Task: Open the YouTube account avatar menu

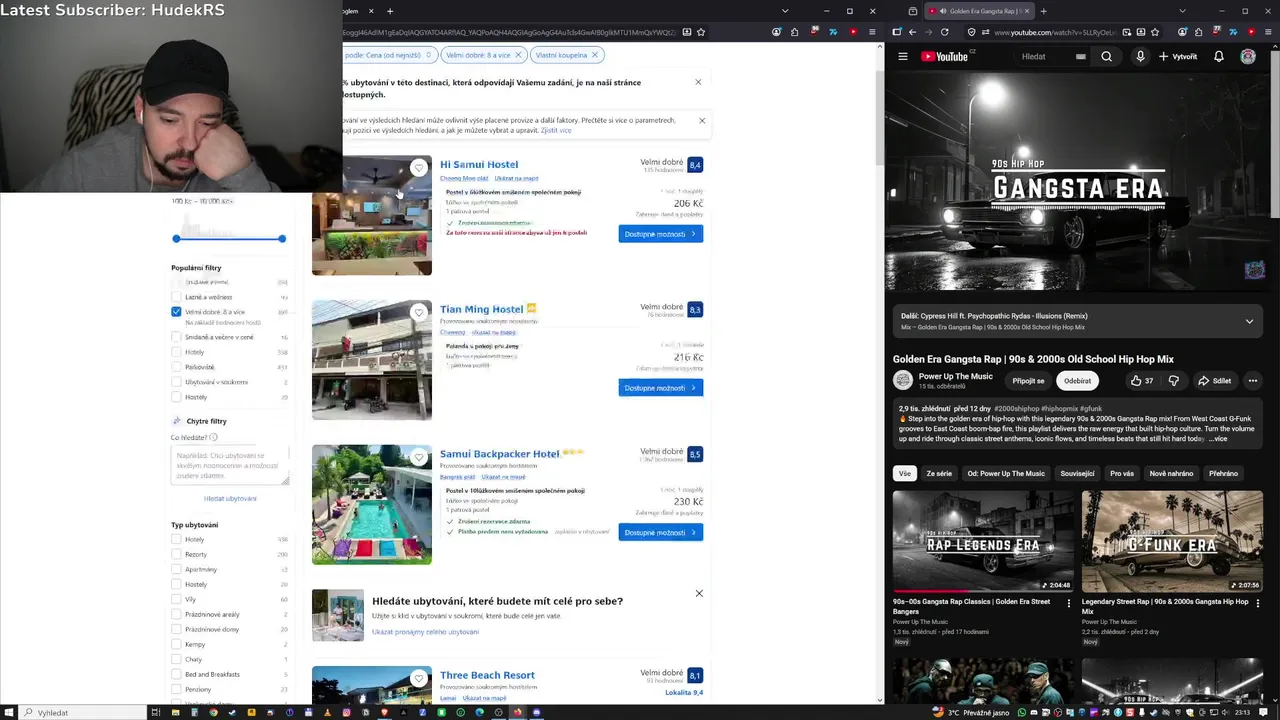Action: (1248, 57)
